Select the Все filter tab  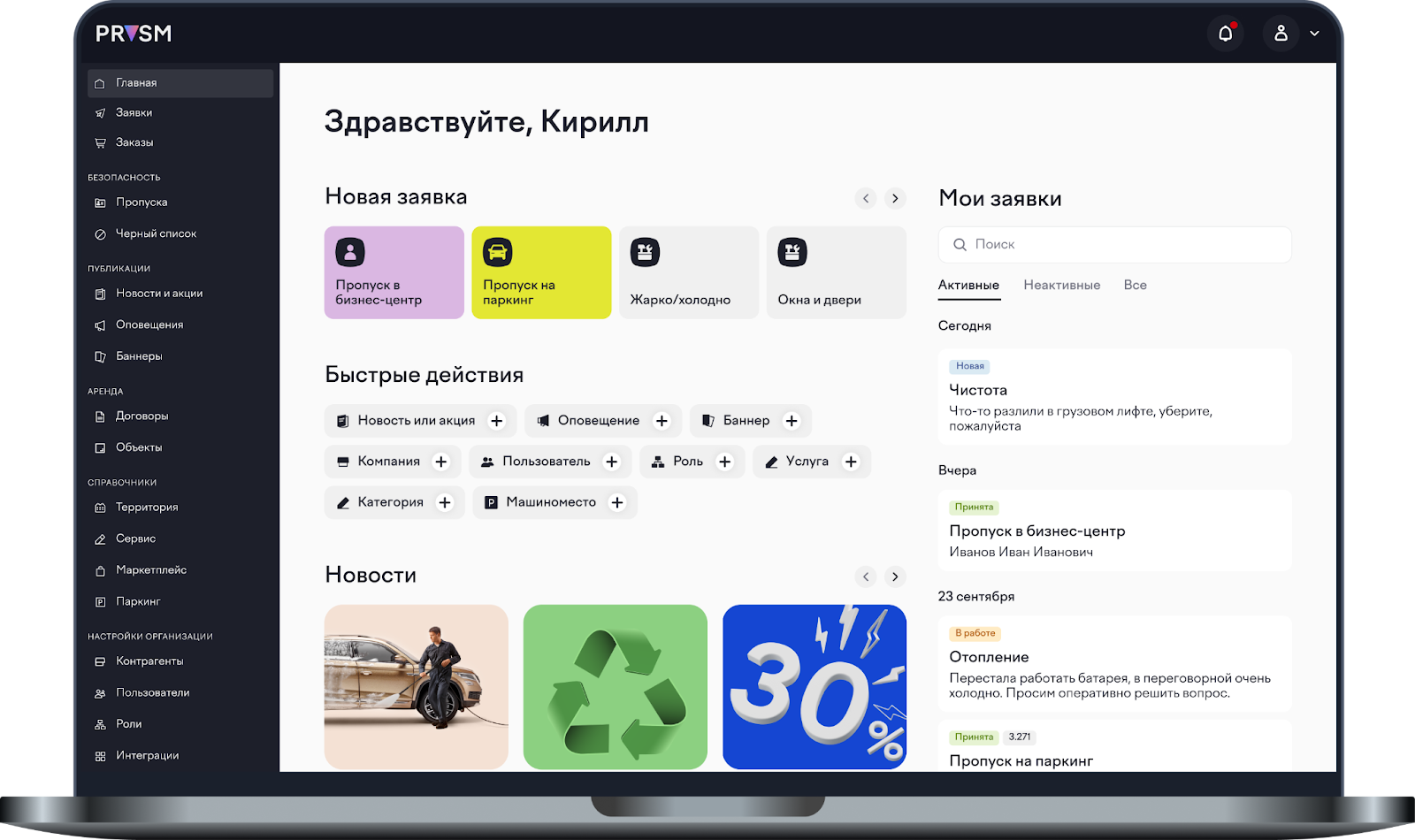click(1135, 285)
